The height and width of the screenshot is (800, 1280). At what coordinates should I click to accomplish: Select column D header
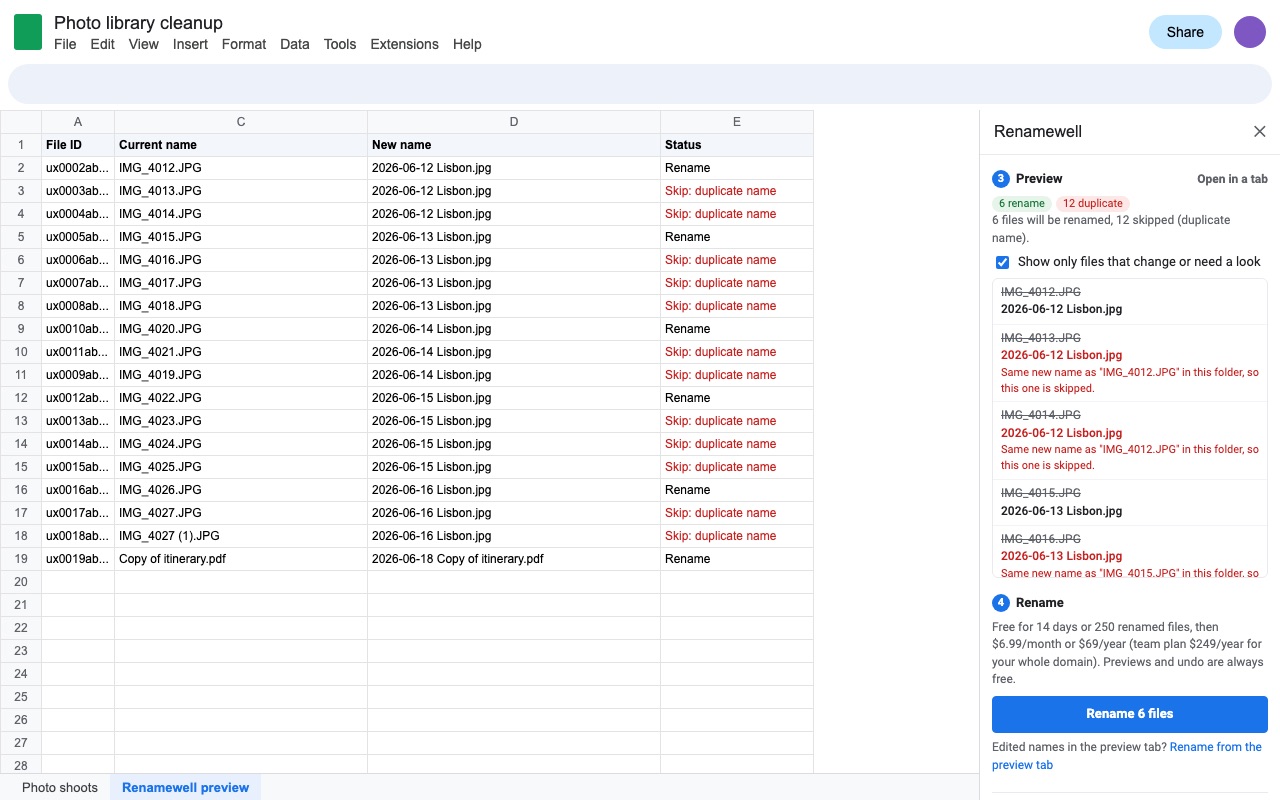(x=514, y=122)
